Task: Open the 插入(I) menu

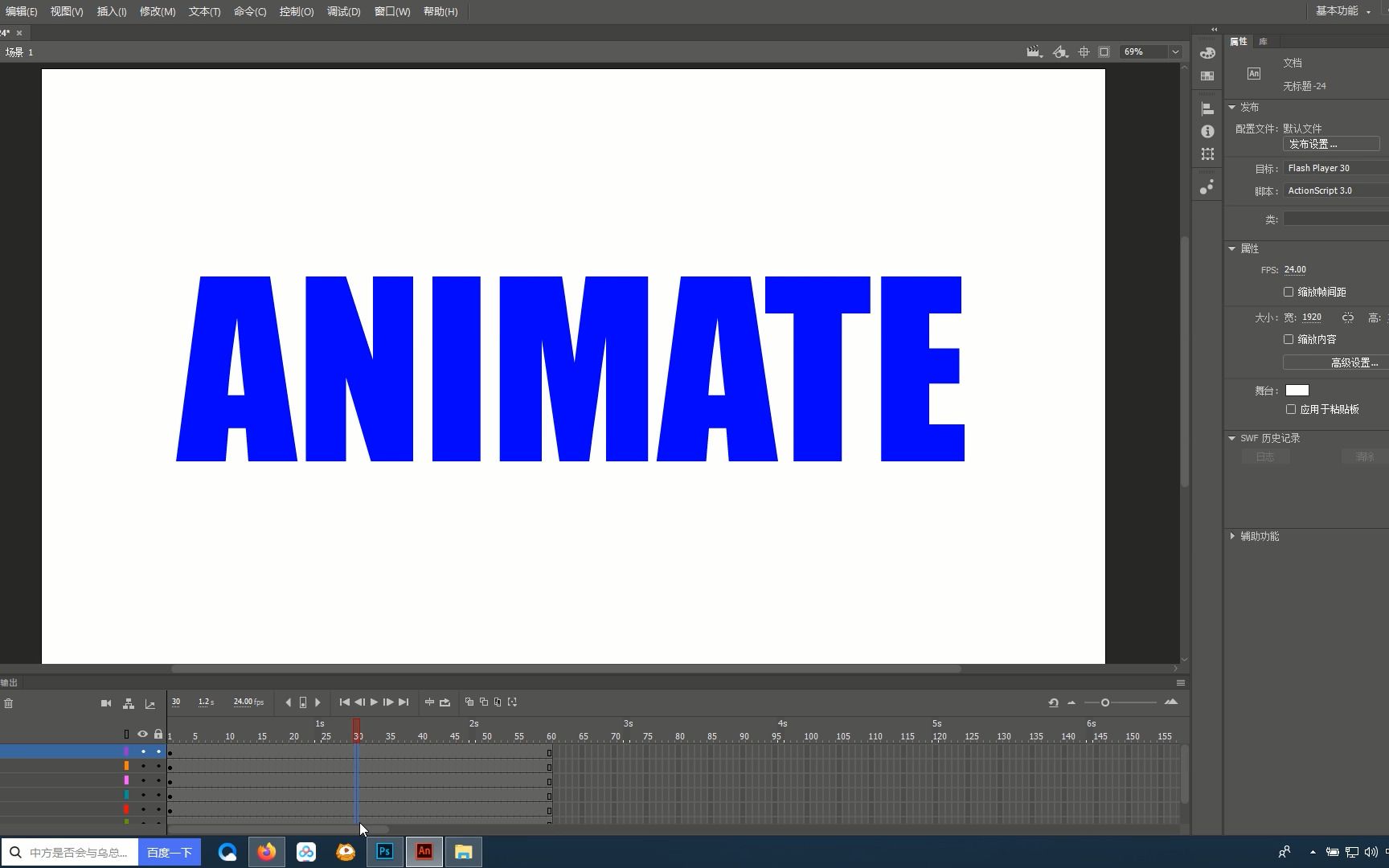Action: (x=112, y=11)
